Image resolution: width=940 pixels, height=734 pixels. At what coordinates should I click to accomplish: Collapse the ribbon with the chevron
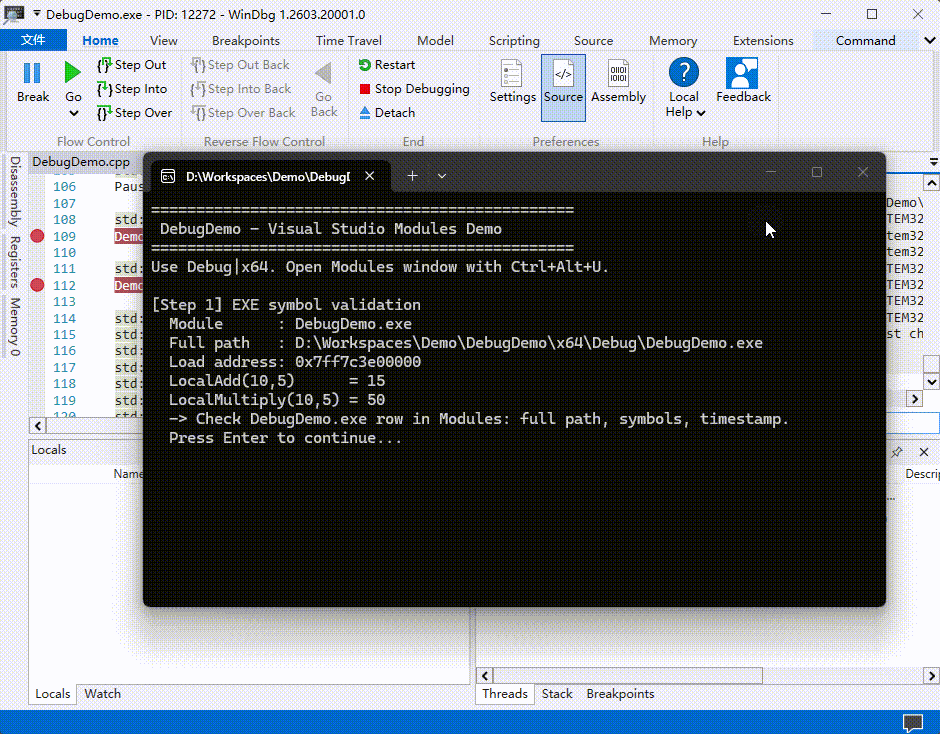pyautogui.click(x=929, y=41)
